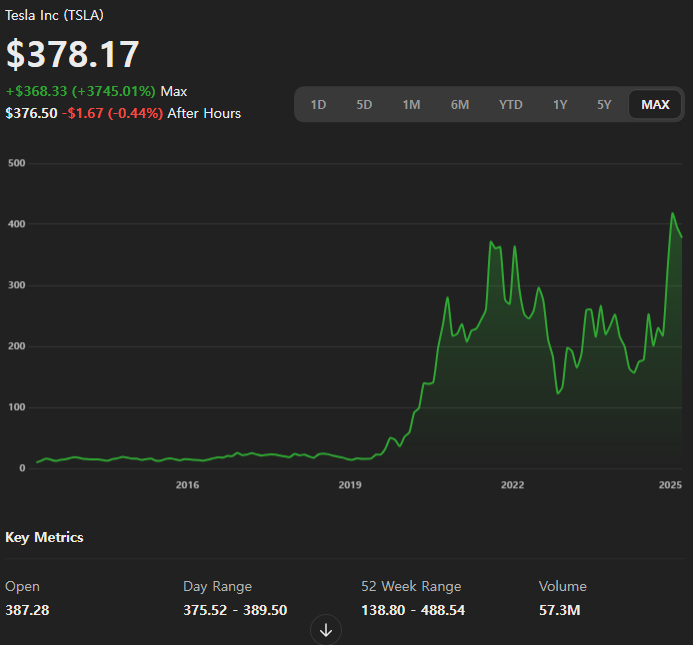This screenshot has height=645, width=693.
Task: Click the $378.17 current price
Action: [x=73, y=54]
